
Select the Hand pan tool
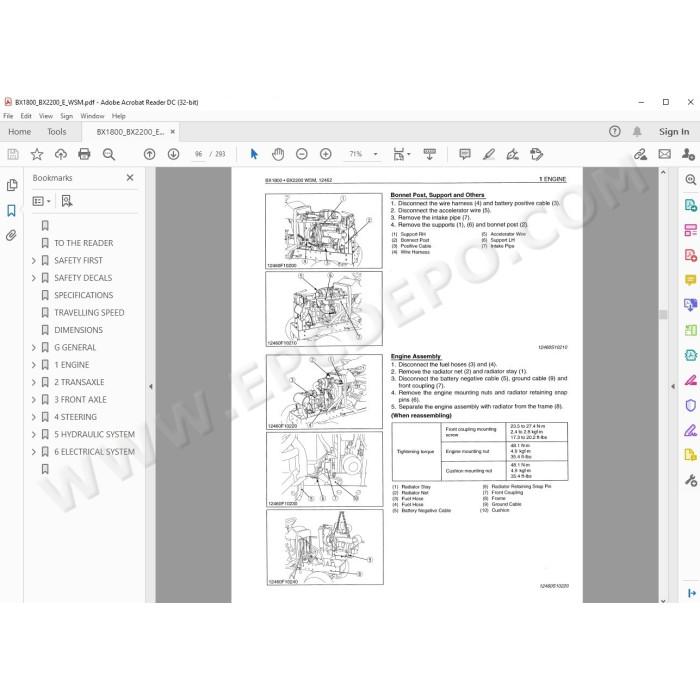coord(278,154)
